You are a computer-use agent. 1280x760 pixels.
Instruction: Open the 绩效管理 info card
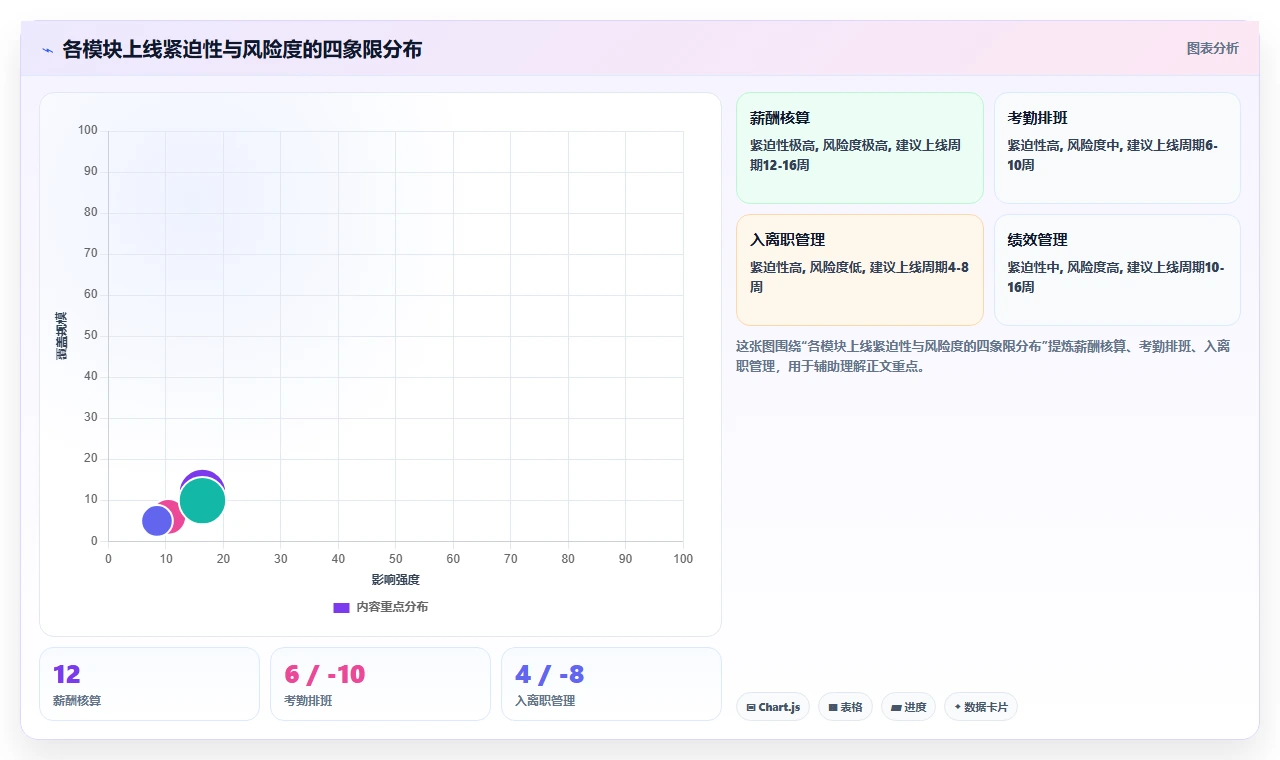click(x=1117, y=270)
